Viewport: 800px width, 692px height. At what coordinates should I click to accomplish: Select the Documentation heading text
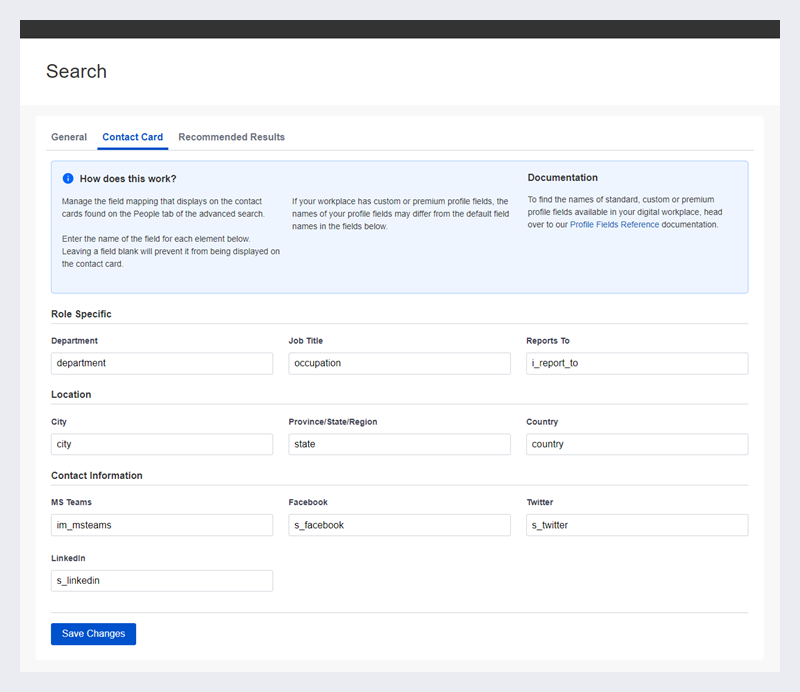pos(563,178)
